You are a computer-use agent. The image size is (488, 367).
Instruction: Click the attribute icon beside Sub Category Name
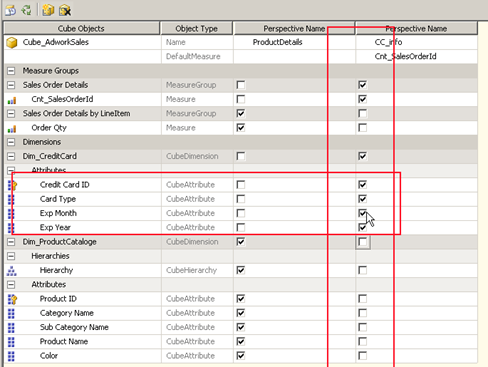(11, 328)
